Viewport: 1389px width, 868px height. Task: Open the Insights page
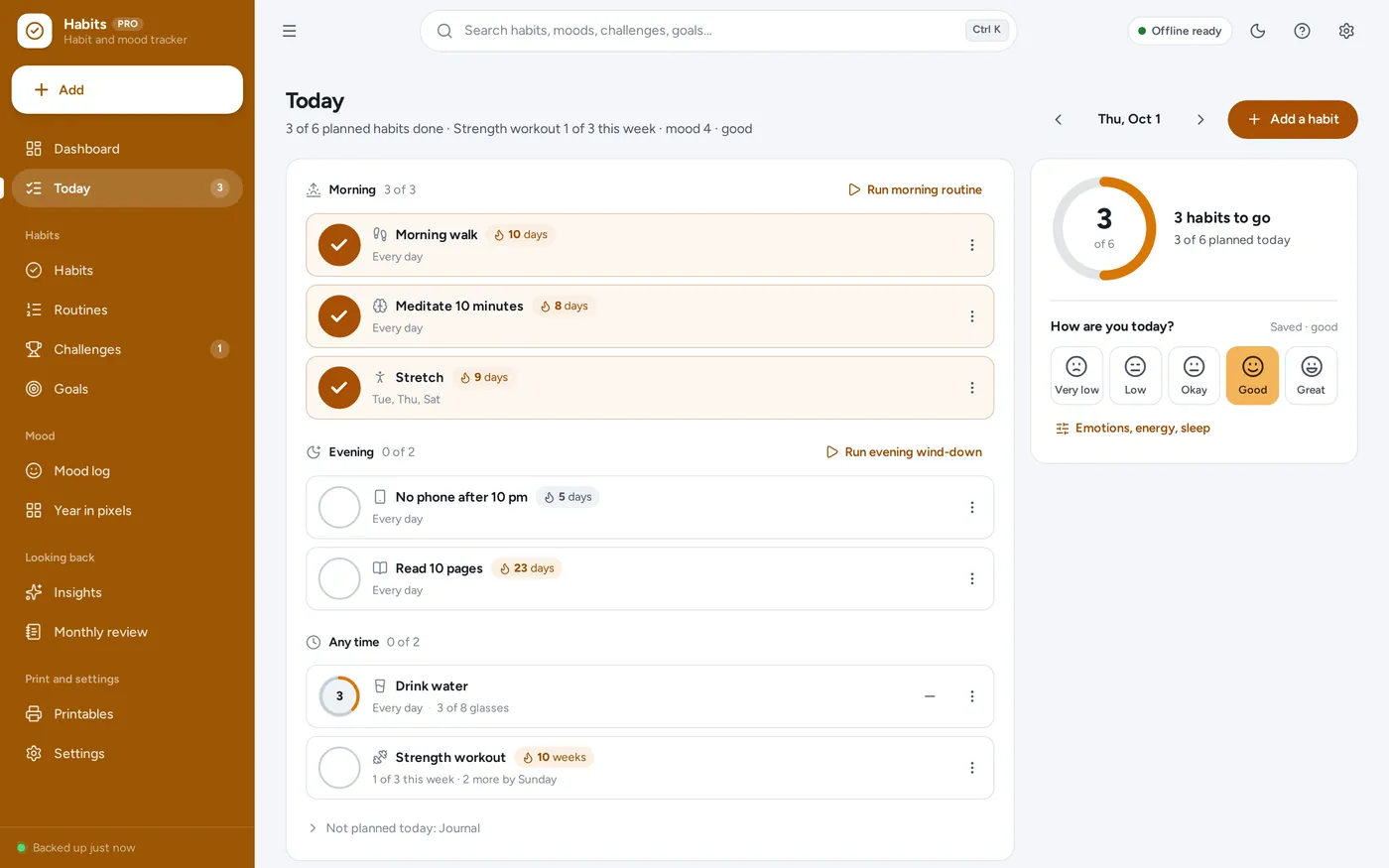[x=127, y=592]
